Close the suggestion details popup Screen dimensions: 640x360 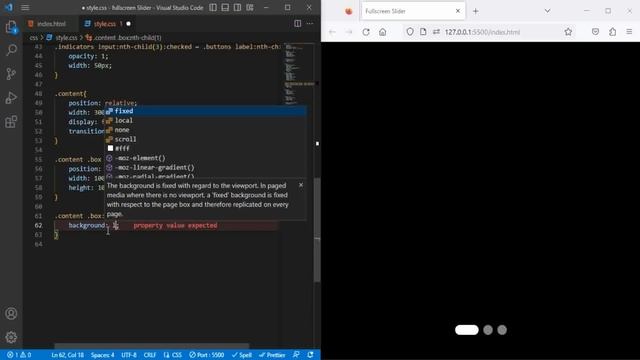pos(301,185)
